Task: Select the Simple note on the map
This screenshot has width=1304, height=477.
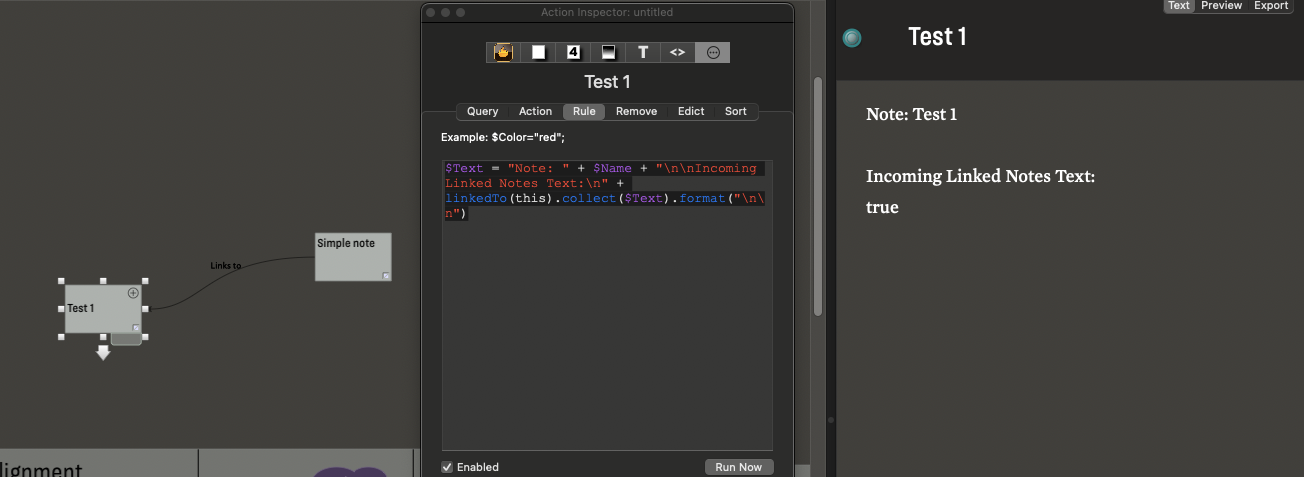Action: point(352,257)
